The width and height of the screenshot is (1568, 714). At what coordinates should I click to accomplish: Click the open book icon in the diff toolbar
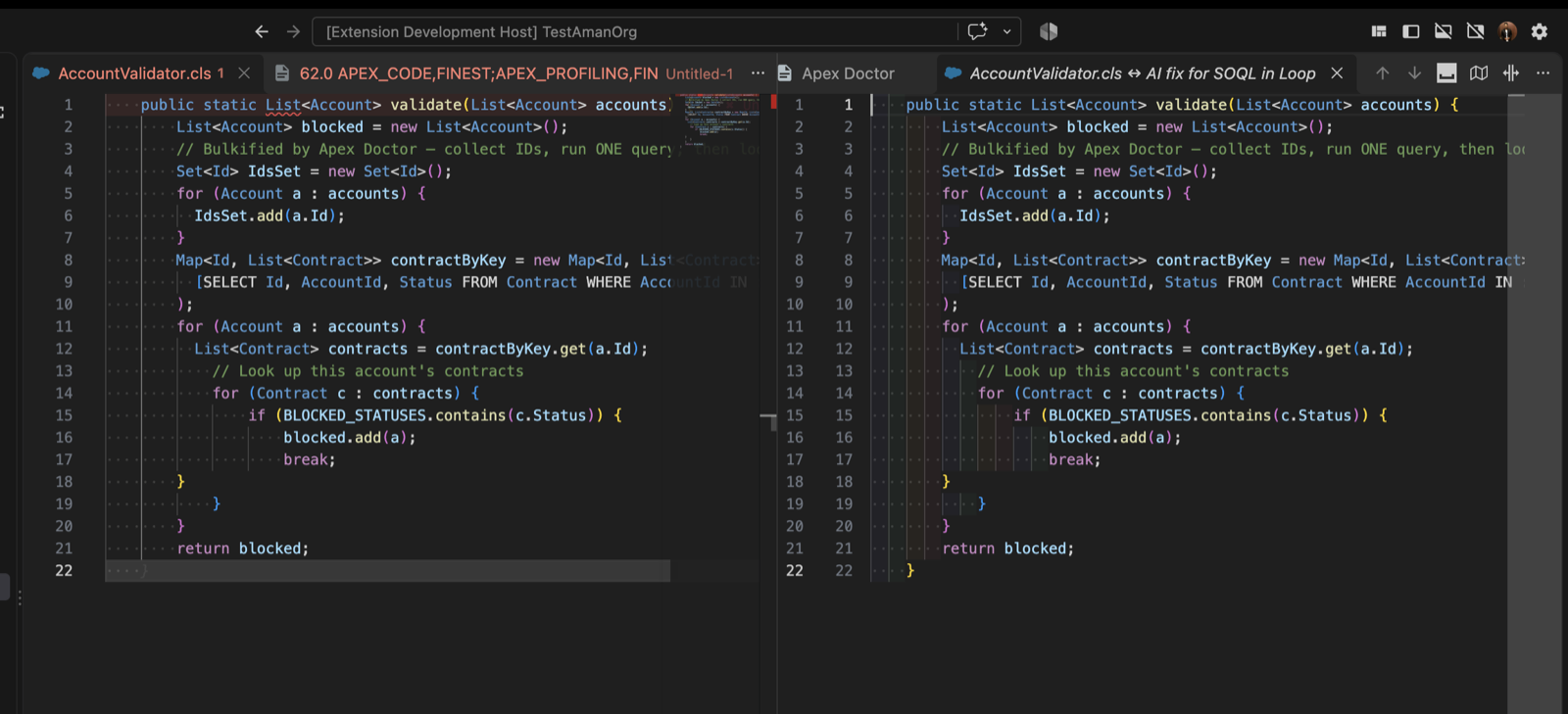(x=1479, y=73)
